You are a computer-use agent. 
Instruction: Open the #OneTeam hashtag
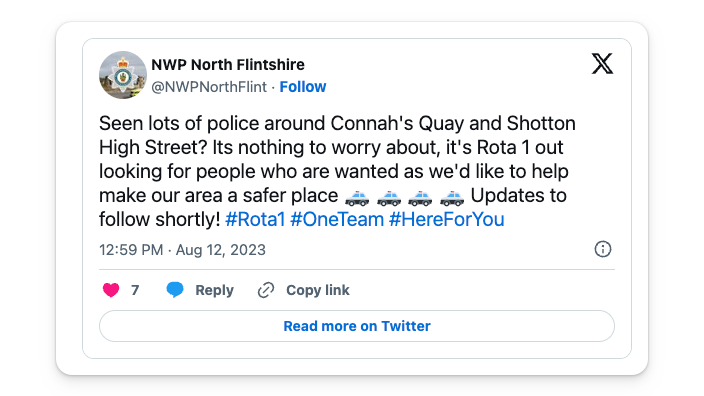tap(337, 220)
